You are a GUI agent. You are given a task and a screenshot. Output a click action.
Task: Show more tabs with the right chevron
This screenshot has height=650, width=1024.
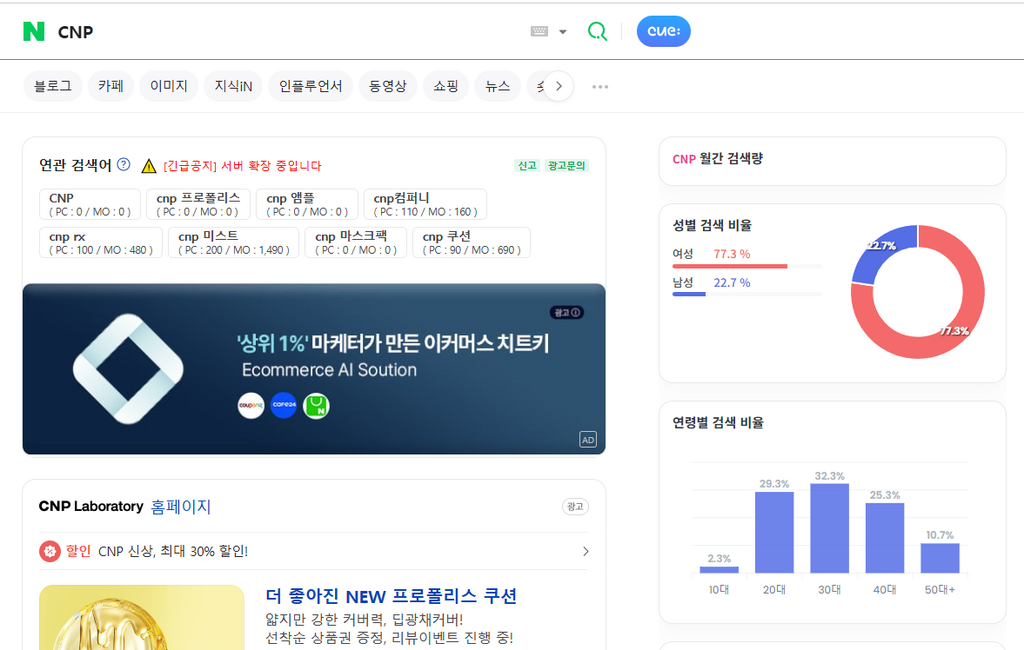(x=558, y=86)
